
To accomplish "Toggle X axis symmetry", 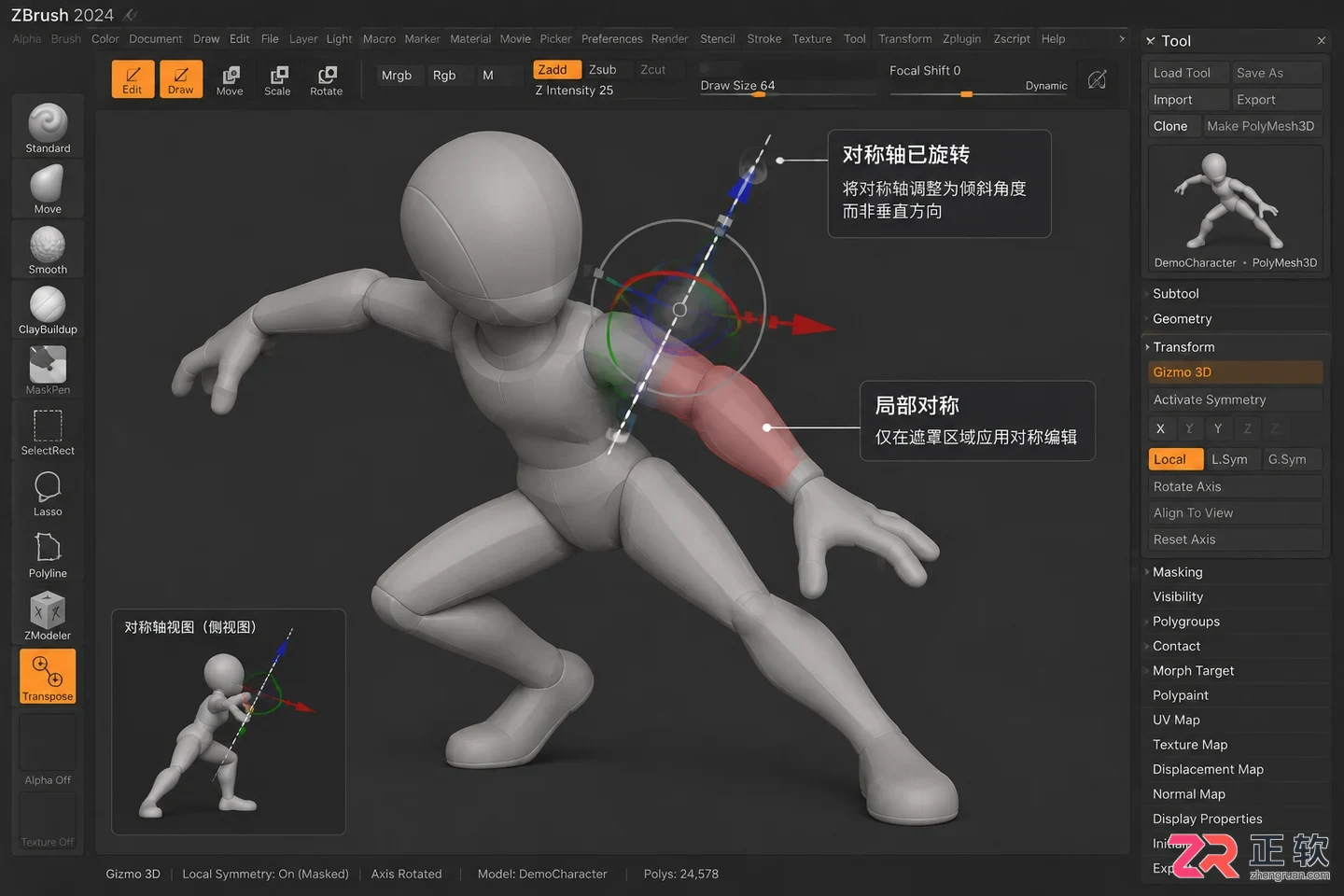I will [1160, 429].
